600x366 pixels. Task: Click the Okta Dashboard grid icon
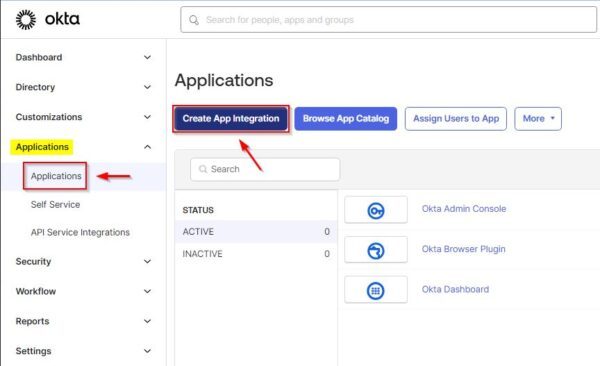[x=375, y=291]
